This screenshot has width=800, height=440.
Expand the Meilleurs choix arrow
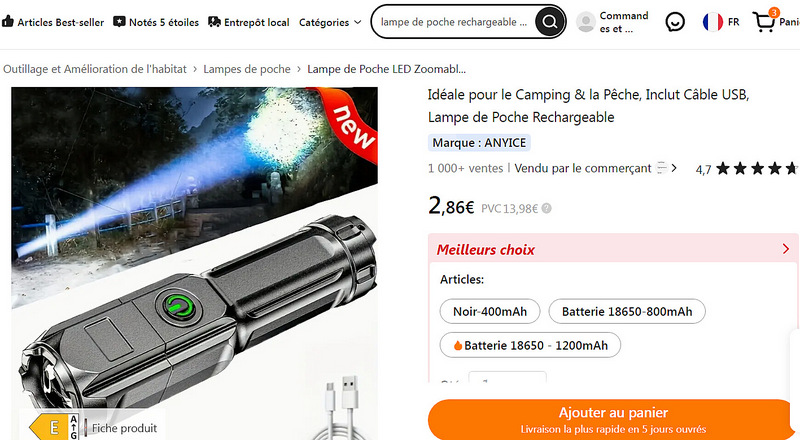coord(786,249)
